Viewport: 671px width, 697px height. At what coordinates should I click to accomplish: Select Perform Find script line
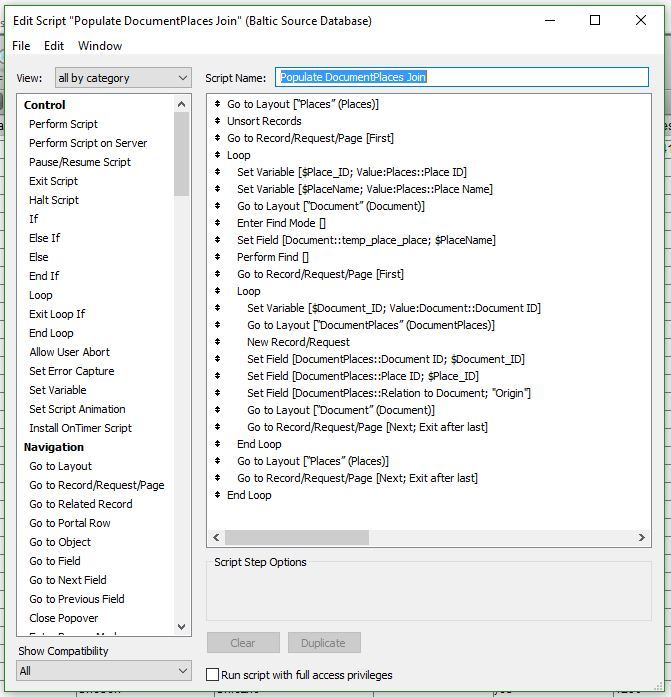click(x=272, y=257)
